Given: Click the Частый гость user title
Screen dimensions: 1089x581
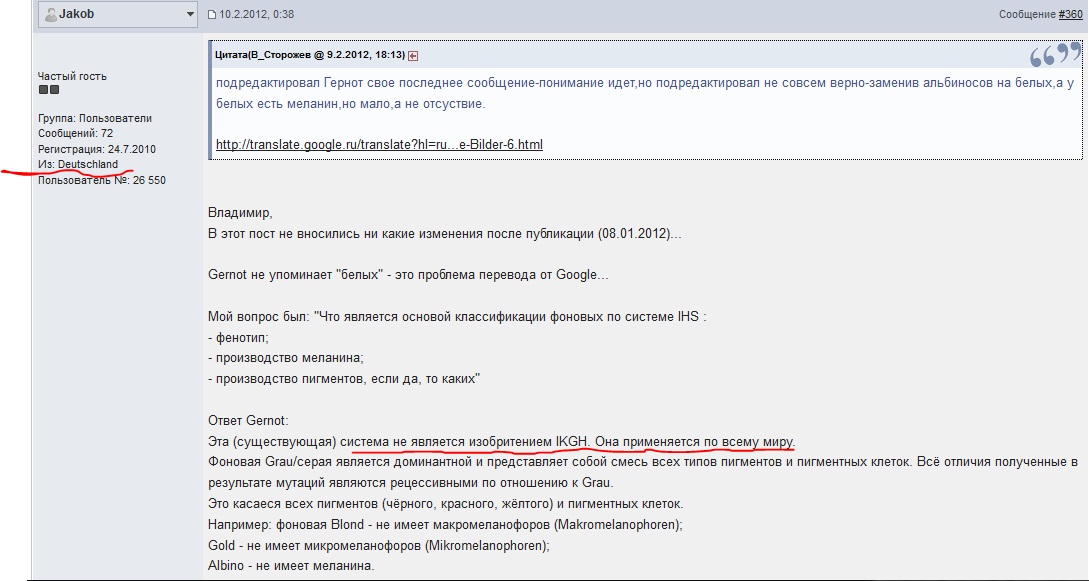Looking at the screenshot, I should click(72, 76).
